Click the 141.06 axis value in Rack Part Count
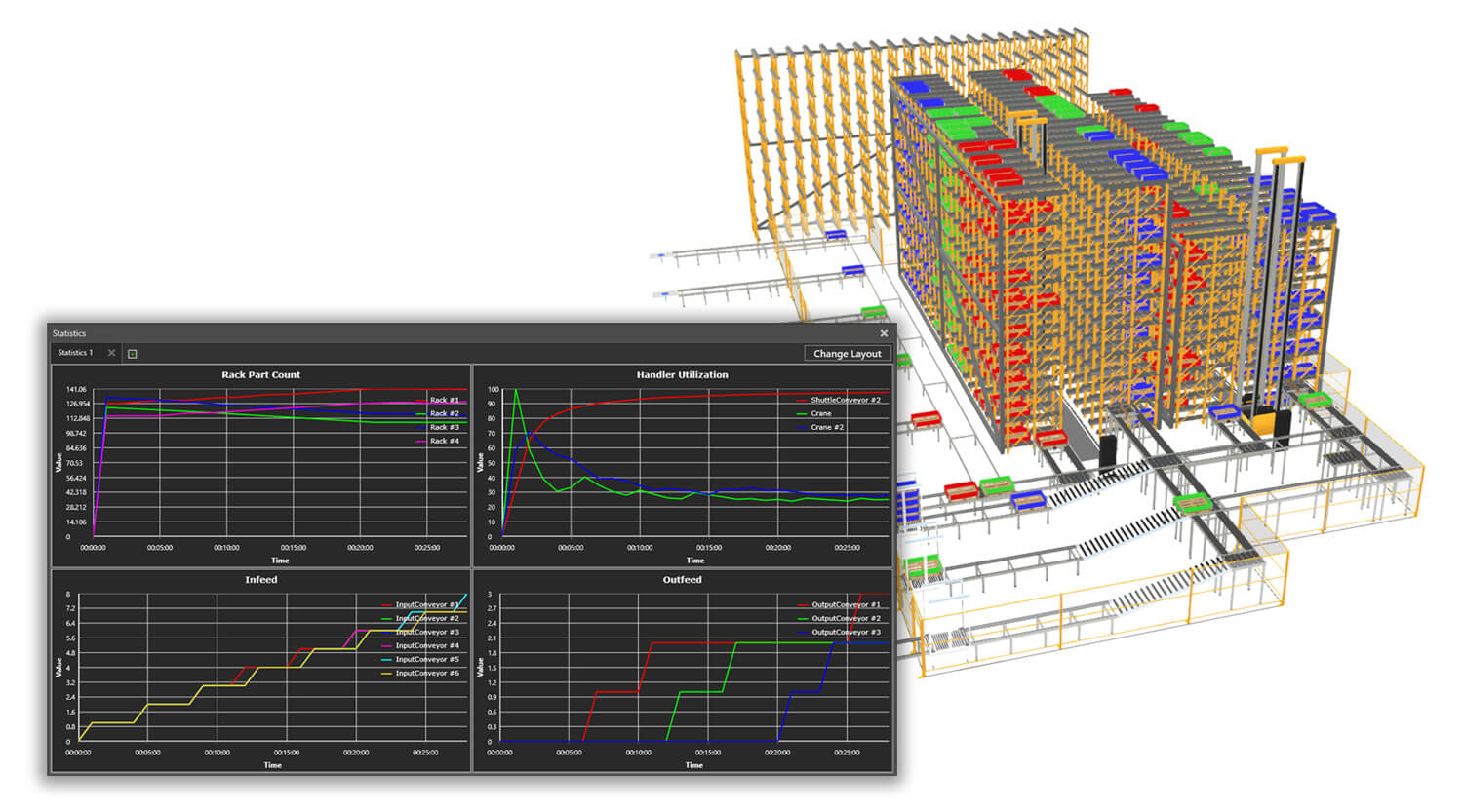 coord(76,389)
